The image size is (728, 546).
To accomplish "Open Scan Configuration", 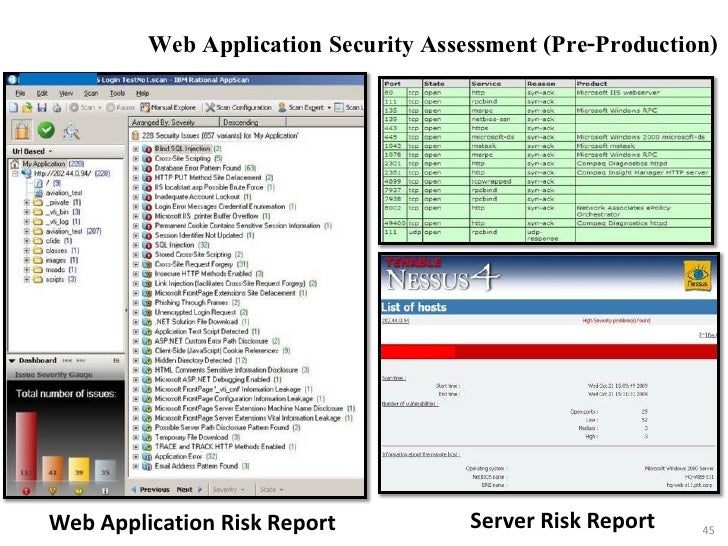I will coord(239,108).
